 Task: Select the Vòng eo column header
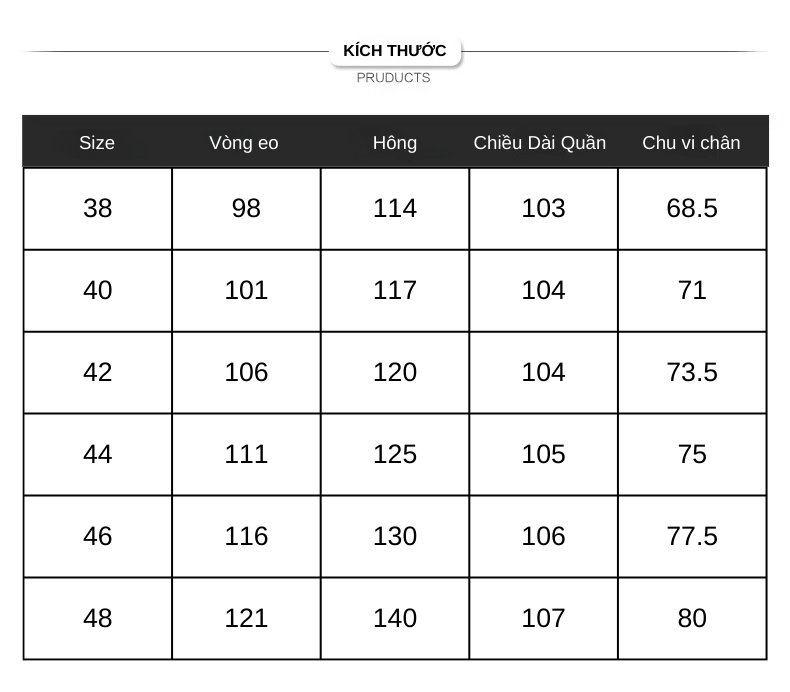point(244,143)
